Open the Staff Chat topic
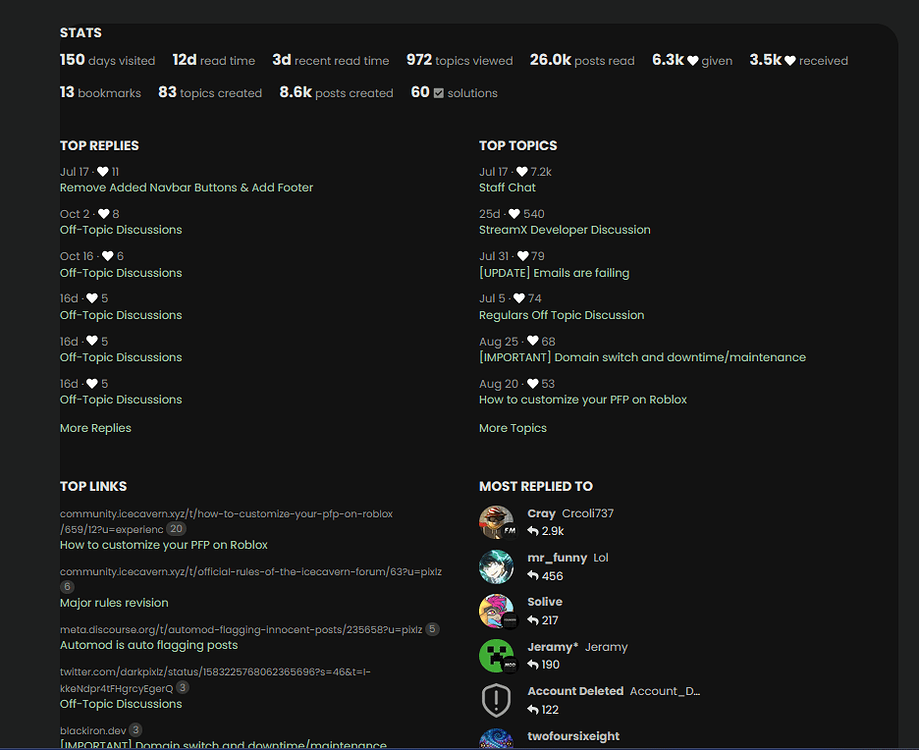Screen dimensions: 919x750 507,188
